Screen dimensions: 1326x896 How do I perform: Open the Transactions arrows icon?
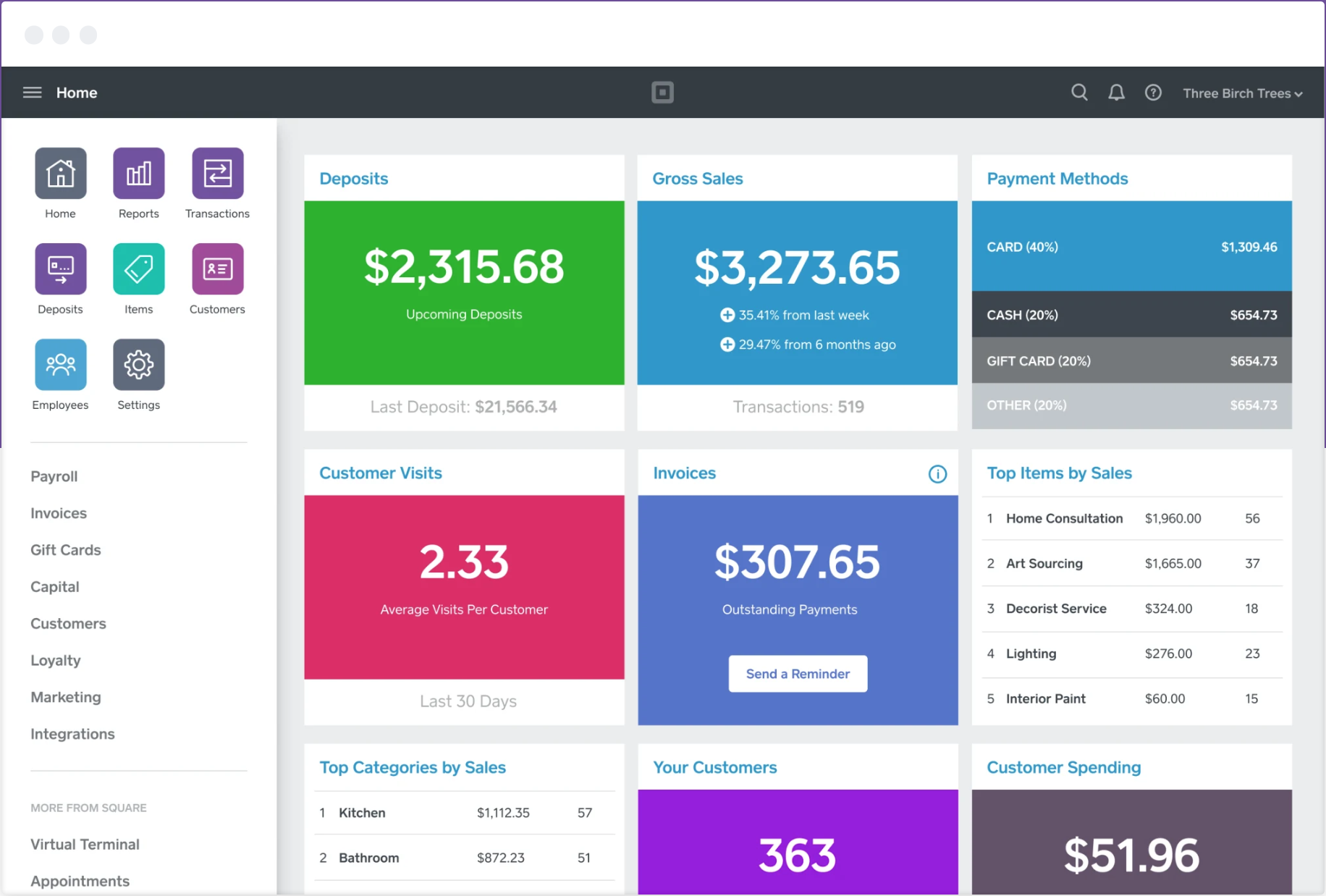click(218, 173)
